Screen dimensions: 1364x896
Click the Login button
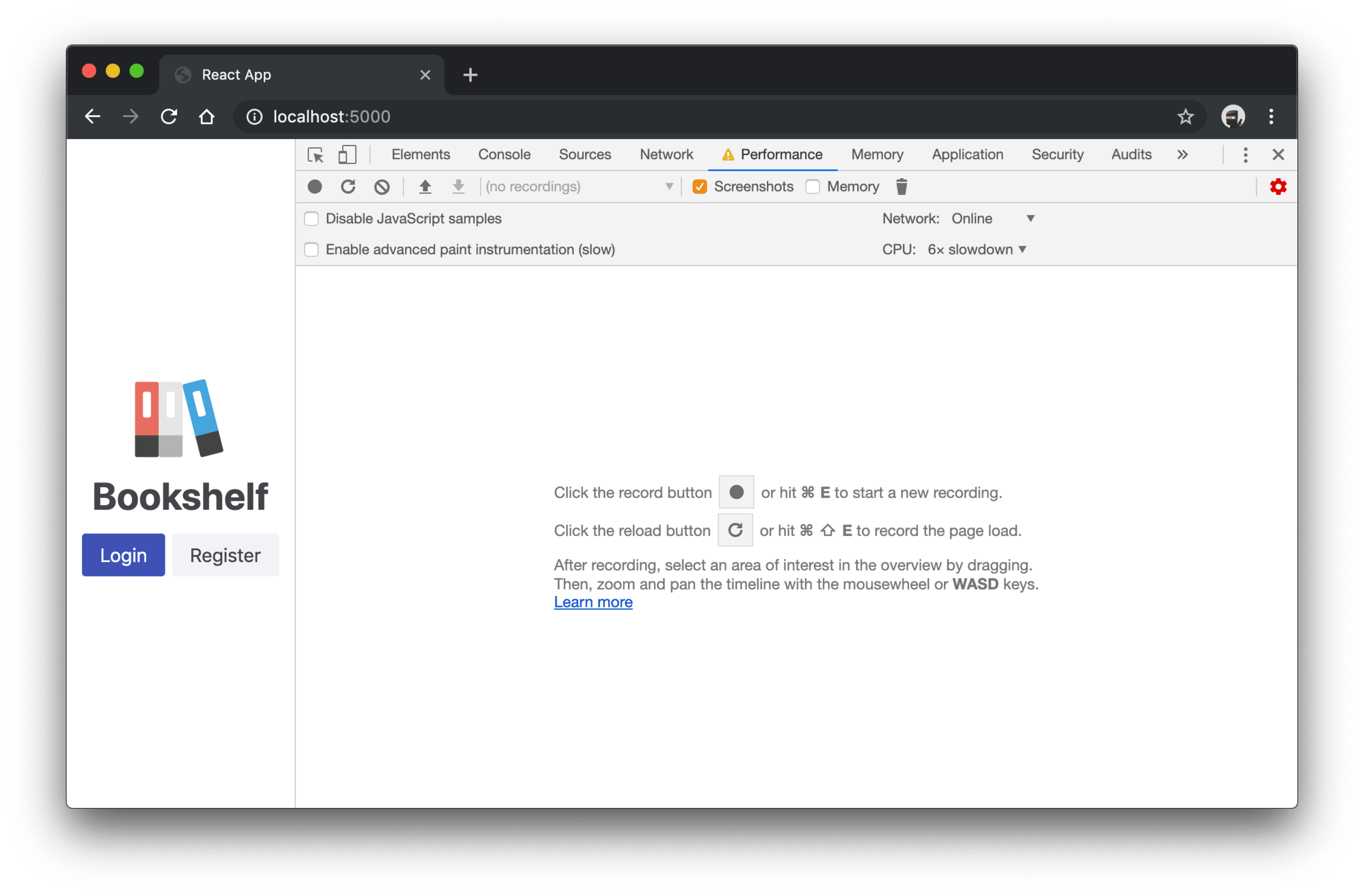coord(123,555)
